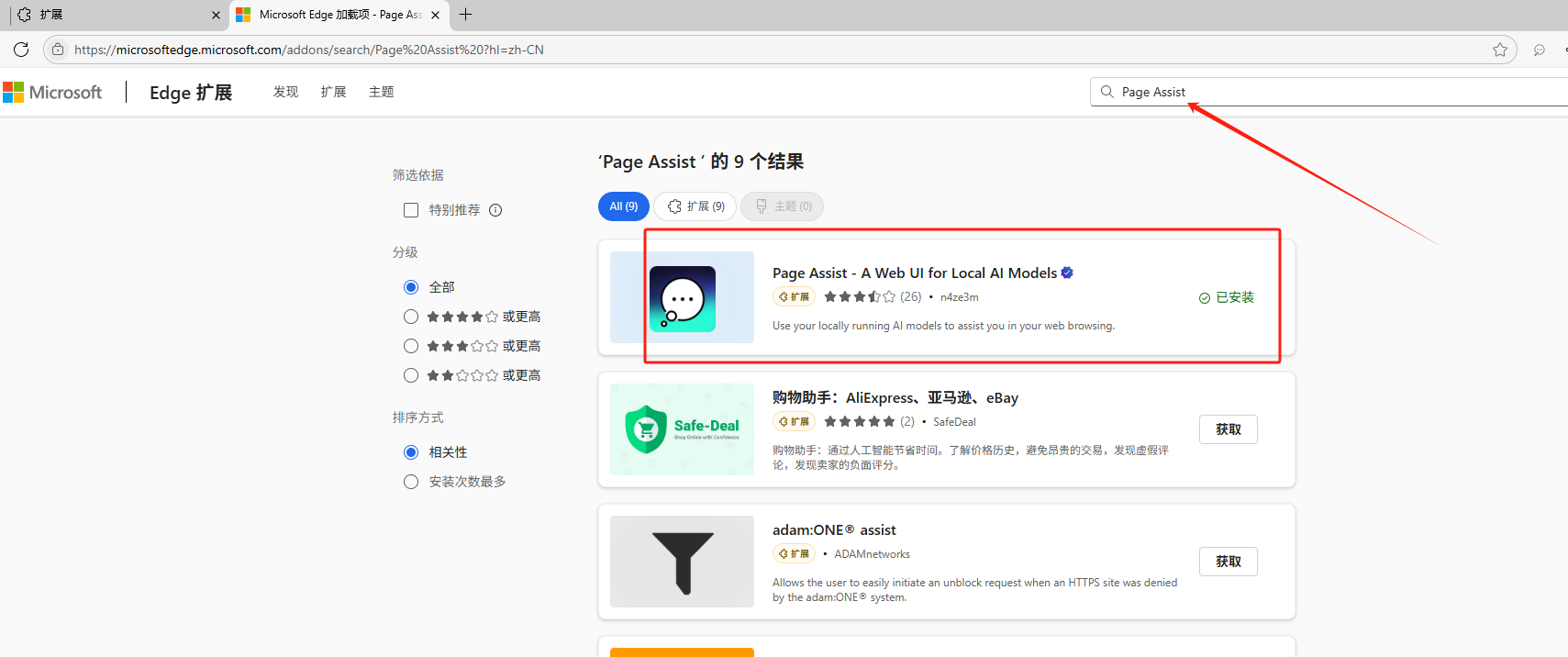Image resolution: width=1568 pixels, height=657 pixels.
Task: Click the 扩展 tag under adam:ONE assist
Action: point(795,553)
